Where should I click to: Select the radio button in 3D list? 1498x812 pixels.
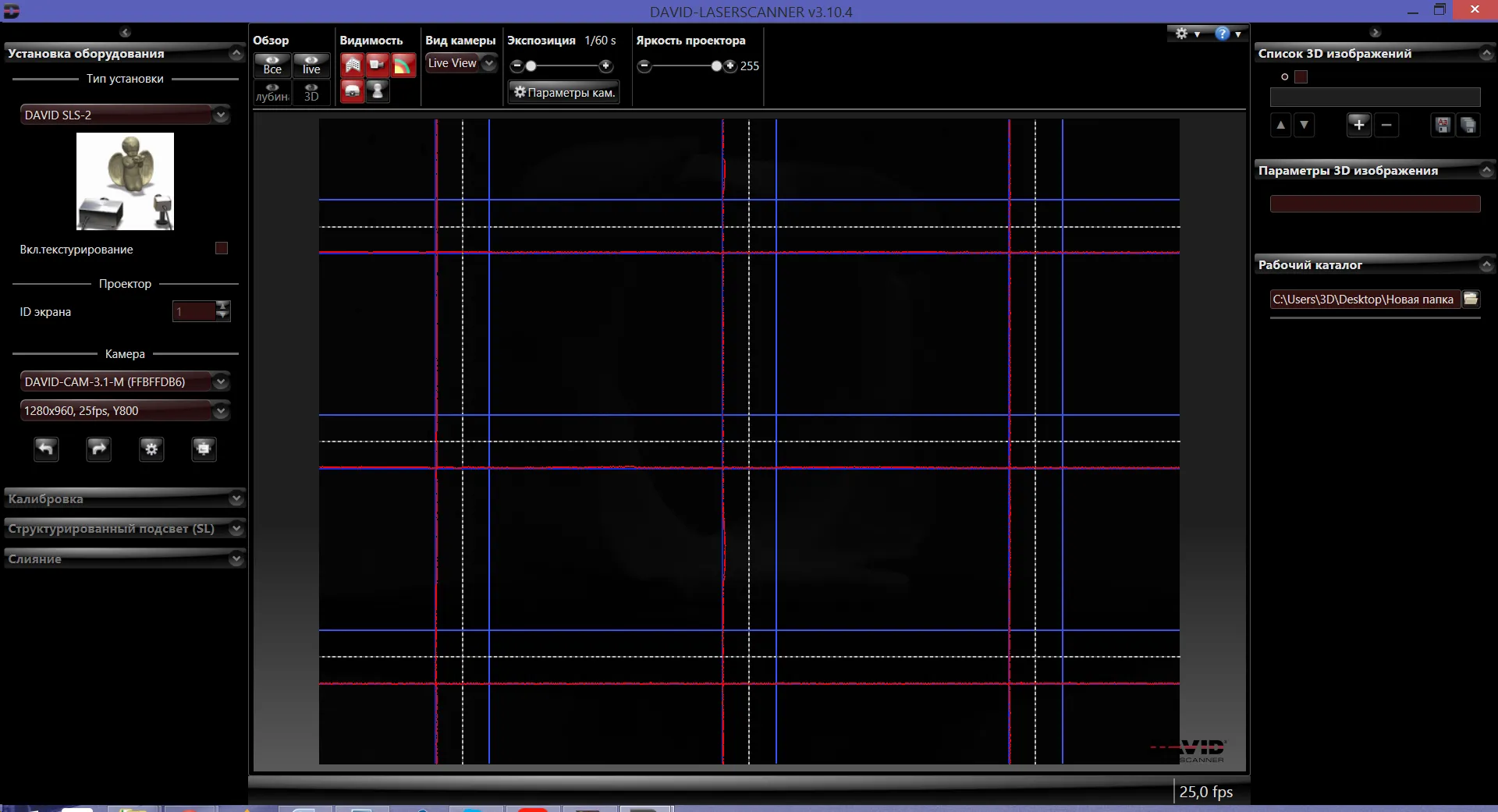(x=1285, y=76)
